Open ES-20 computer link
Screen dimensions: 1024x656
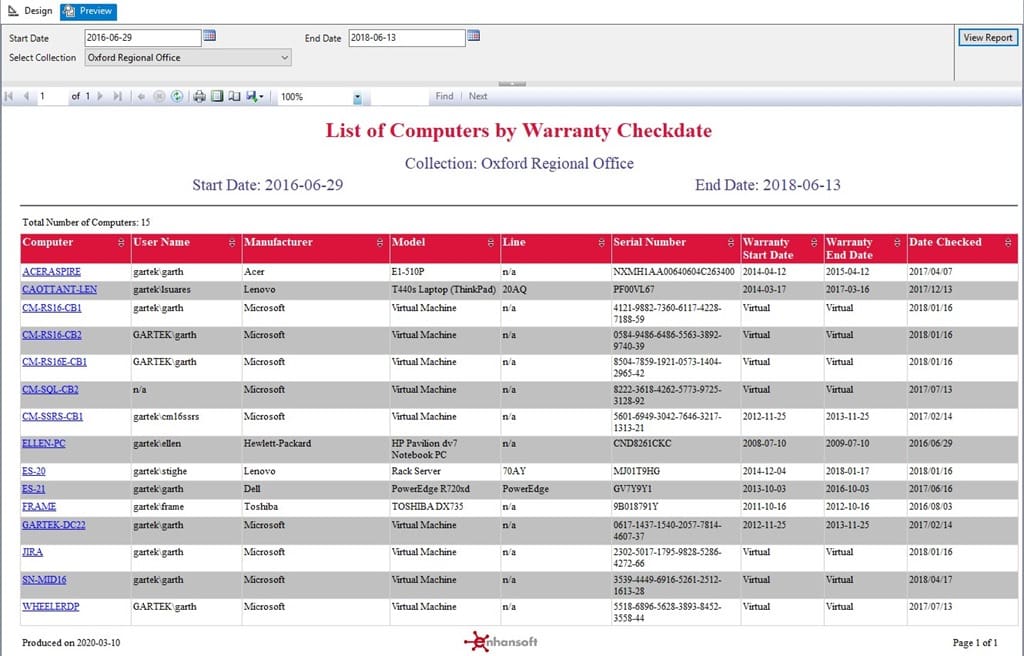coord(34,471)
